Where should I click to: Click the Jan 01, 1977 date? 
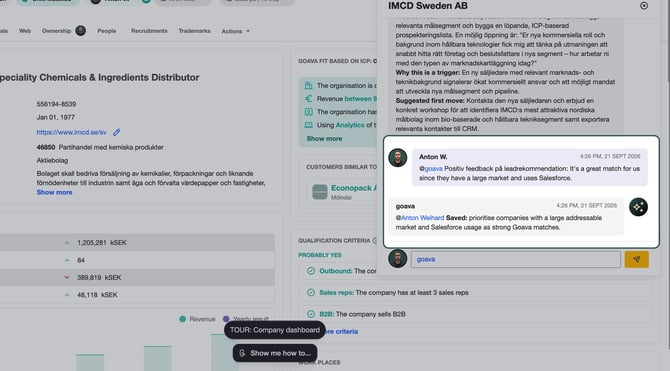[x=56, y=117]
